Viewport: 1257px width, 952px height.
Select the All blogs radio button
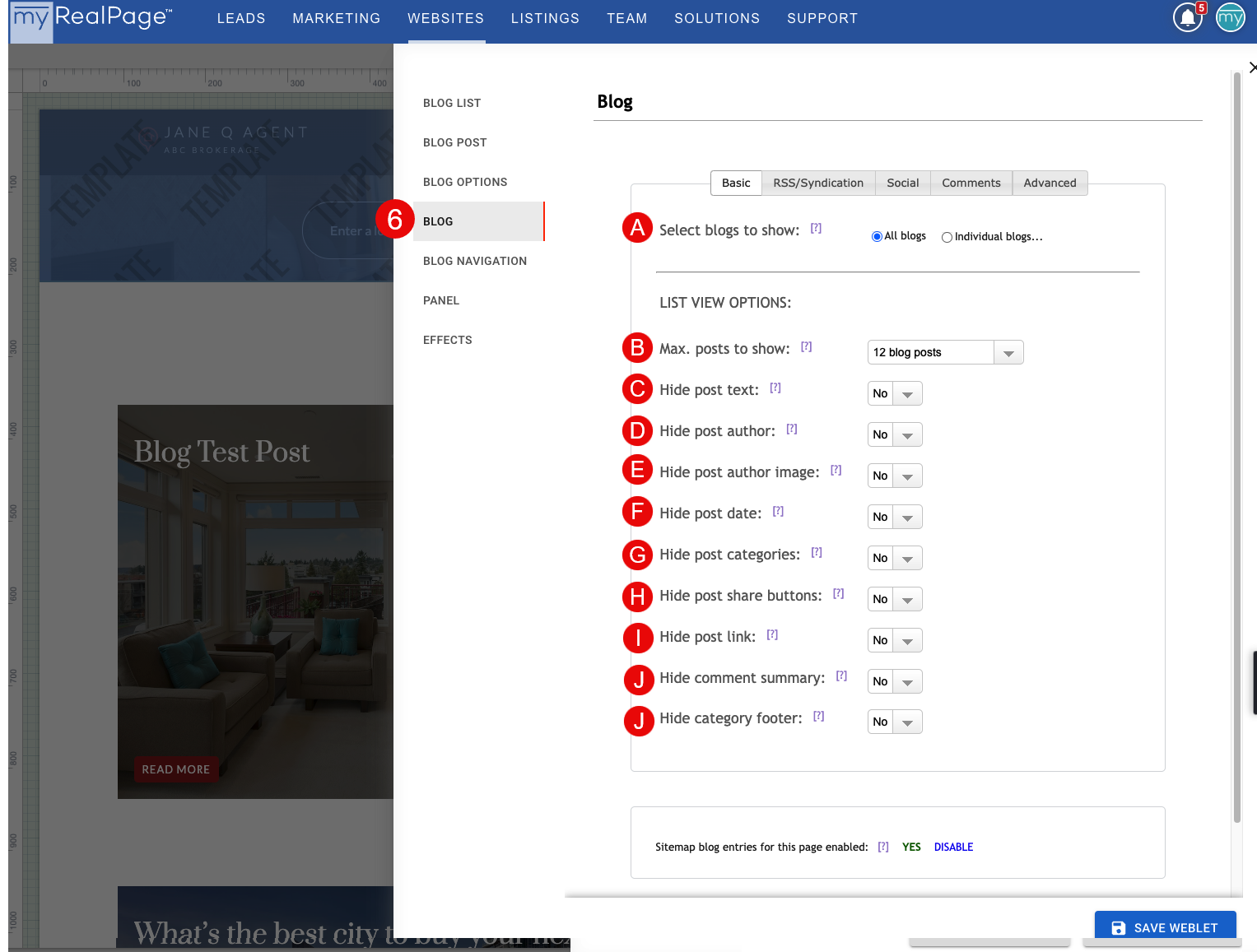coord(877,237)
